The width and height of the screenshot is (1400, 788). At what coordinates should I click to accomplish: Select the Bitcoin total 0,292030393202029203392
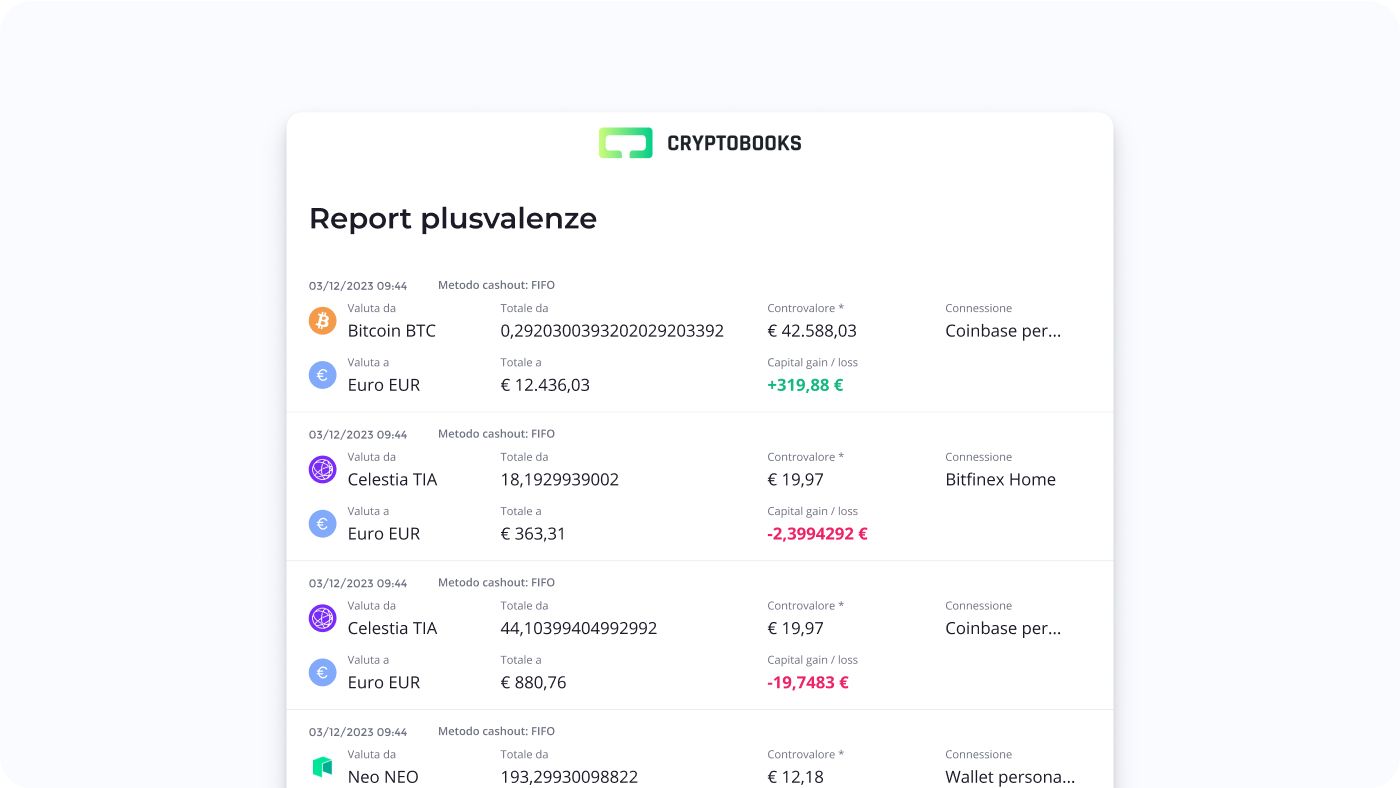(x=612, y=331)
